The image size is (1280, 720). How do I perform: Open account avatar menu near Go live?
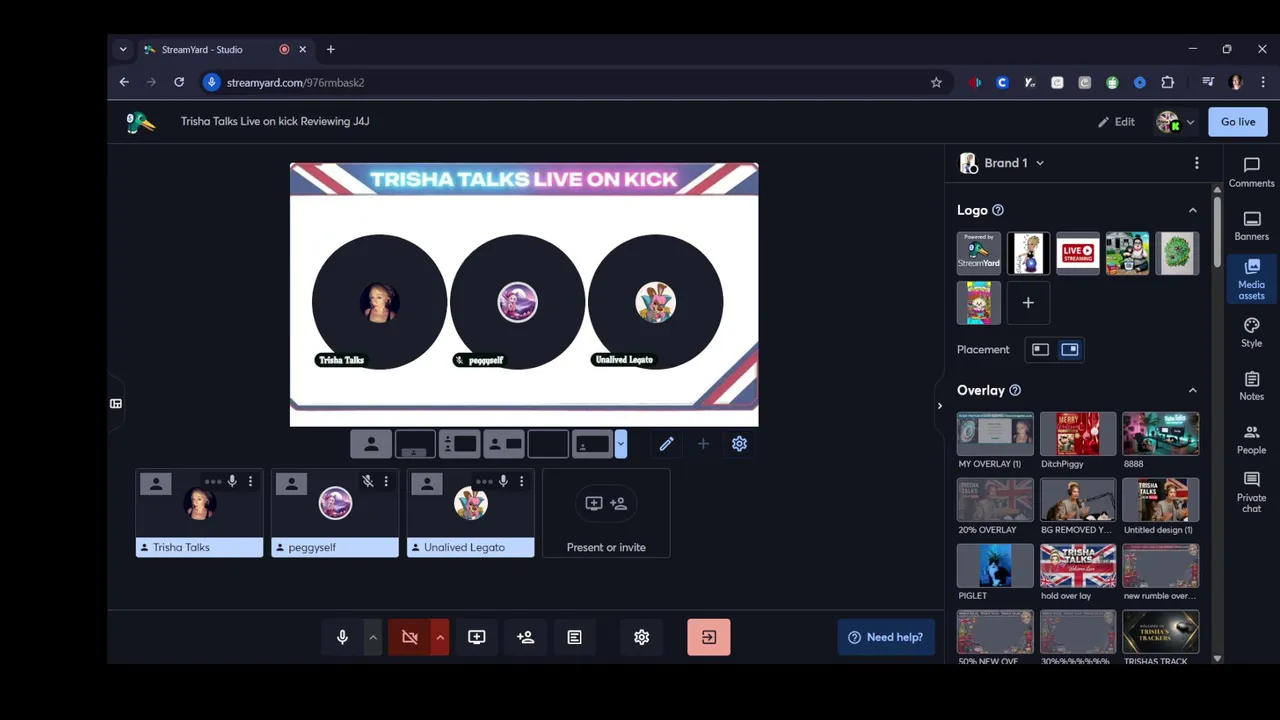tap(1175, 122)
